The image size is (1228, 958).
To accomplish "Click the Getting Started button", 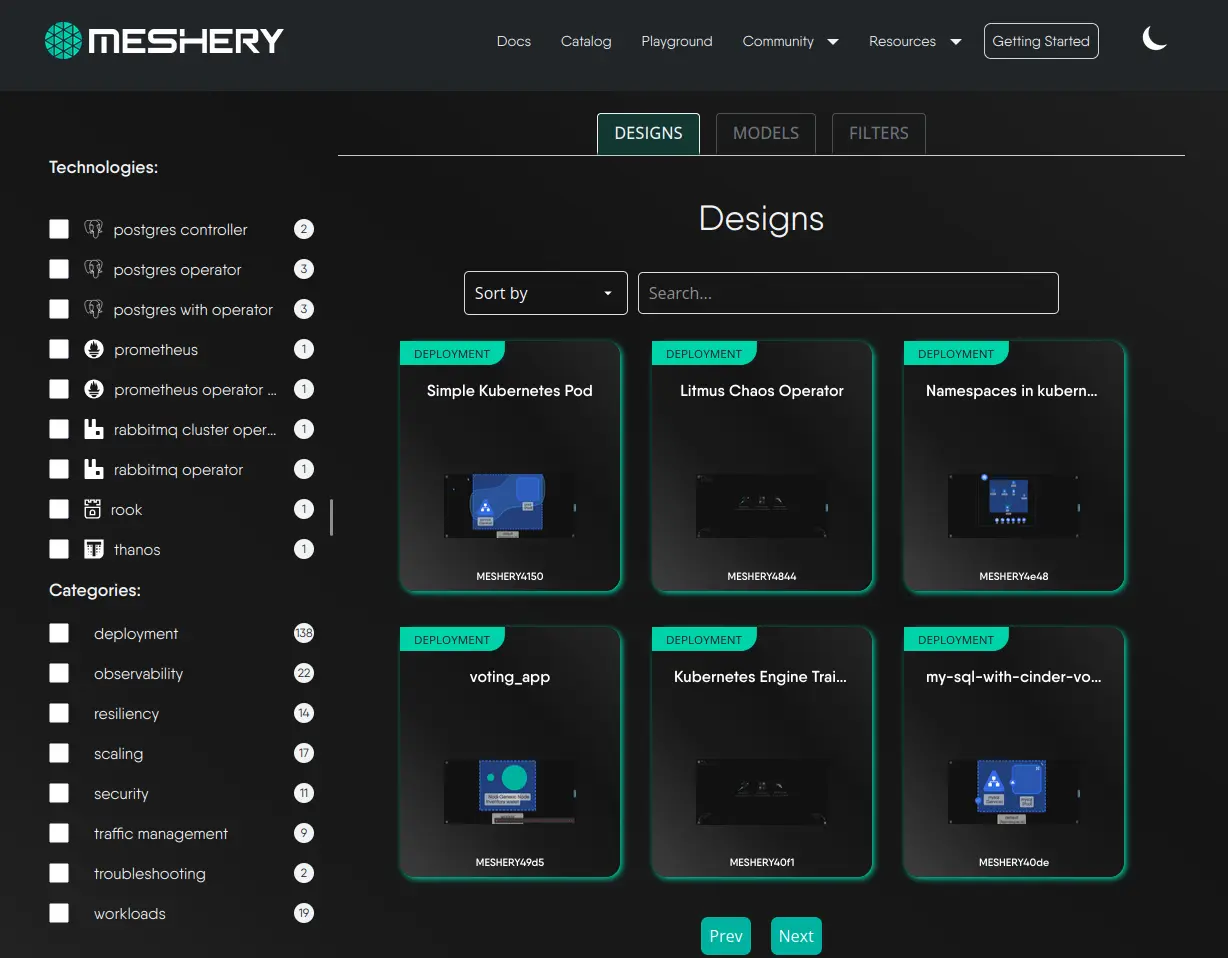I will pos(1040,41).
